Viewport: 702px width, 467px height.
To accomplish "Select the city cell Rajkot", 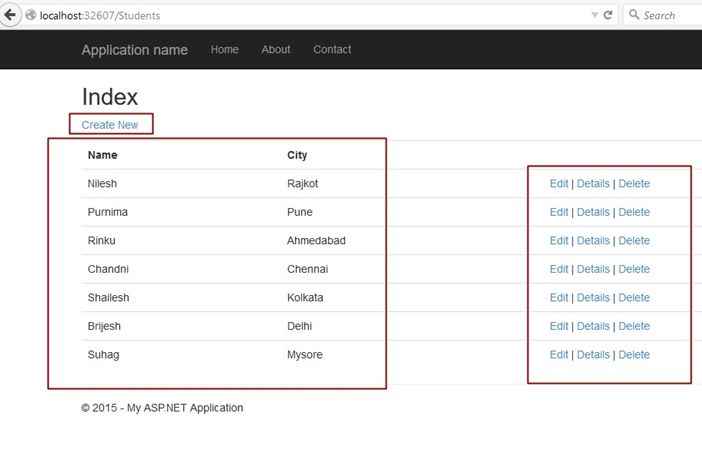I will coord(303,184).
